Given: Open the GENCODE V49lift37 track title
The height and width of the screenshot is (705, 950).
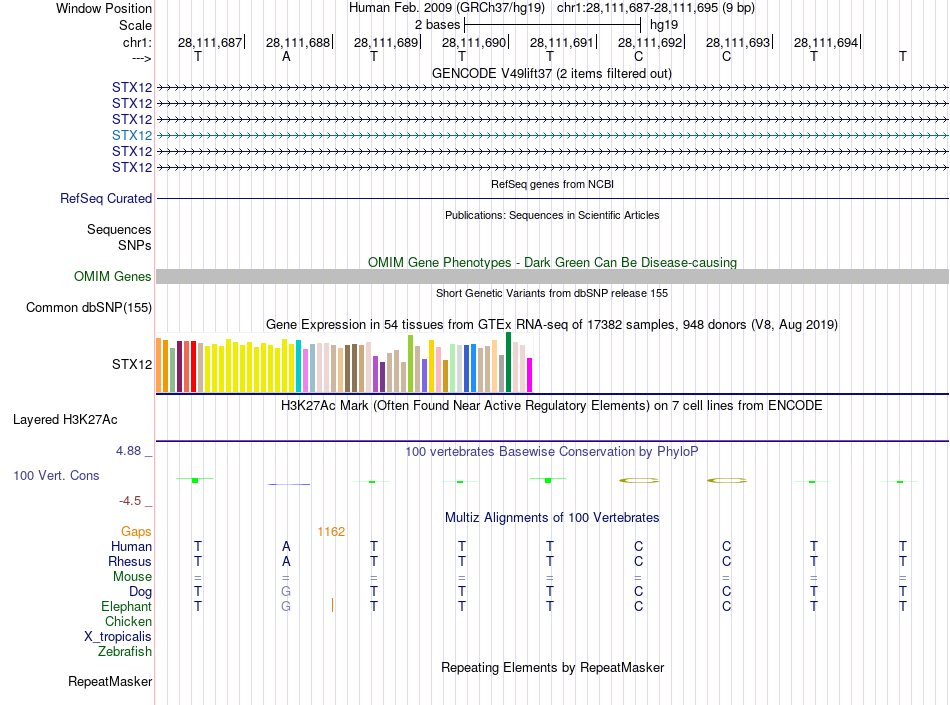Looking at the screenshot, I should [551, 74].
